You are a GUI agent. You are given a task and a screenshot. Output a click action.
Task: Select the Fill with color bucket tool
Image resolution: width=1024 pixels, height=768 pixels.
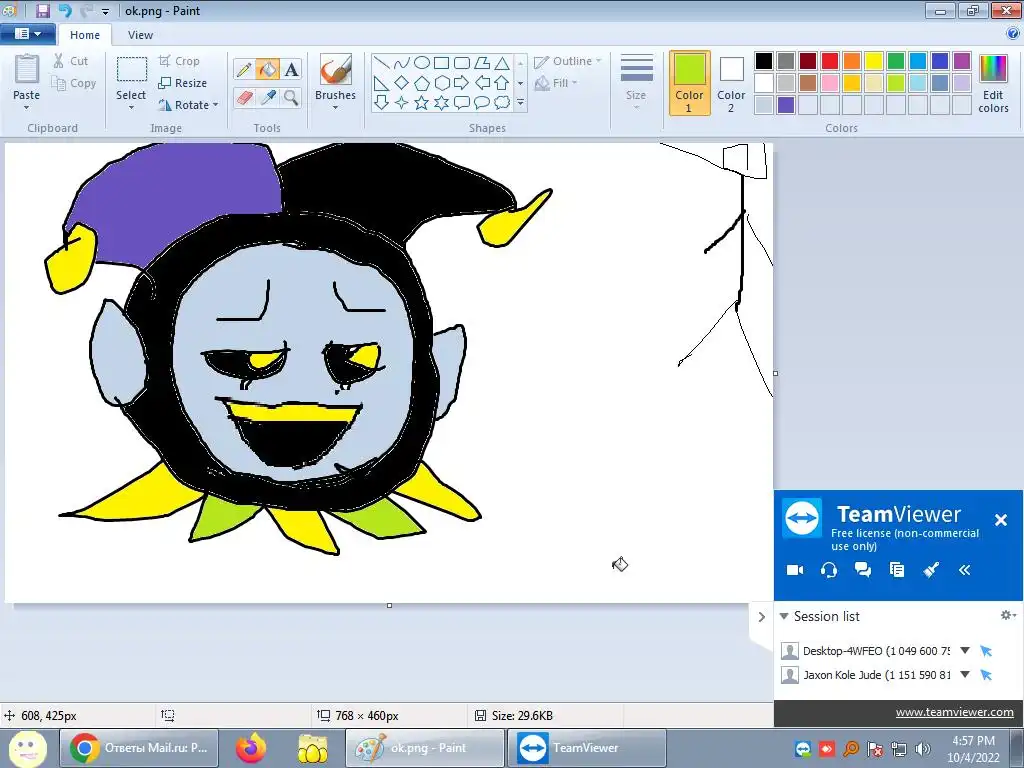point(267,69)
